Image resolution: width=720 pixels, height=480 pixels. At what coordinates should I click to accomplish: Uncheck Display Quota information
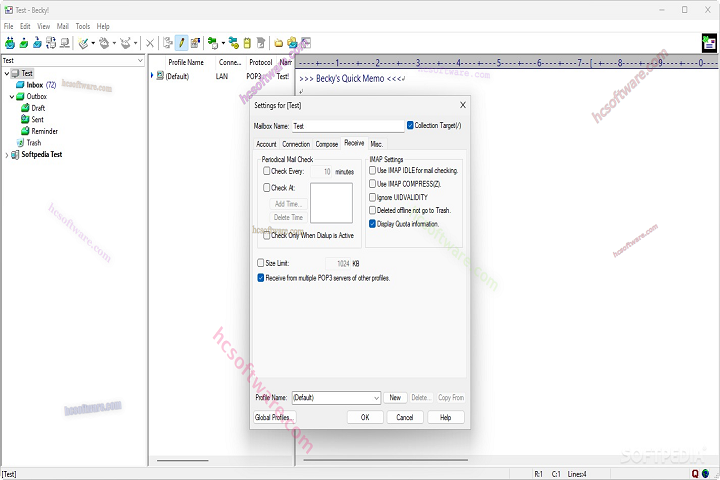(x=372, y=224)
